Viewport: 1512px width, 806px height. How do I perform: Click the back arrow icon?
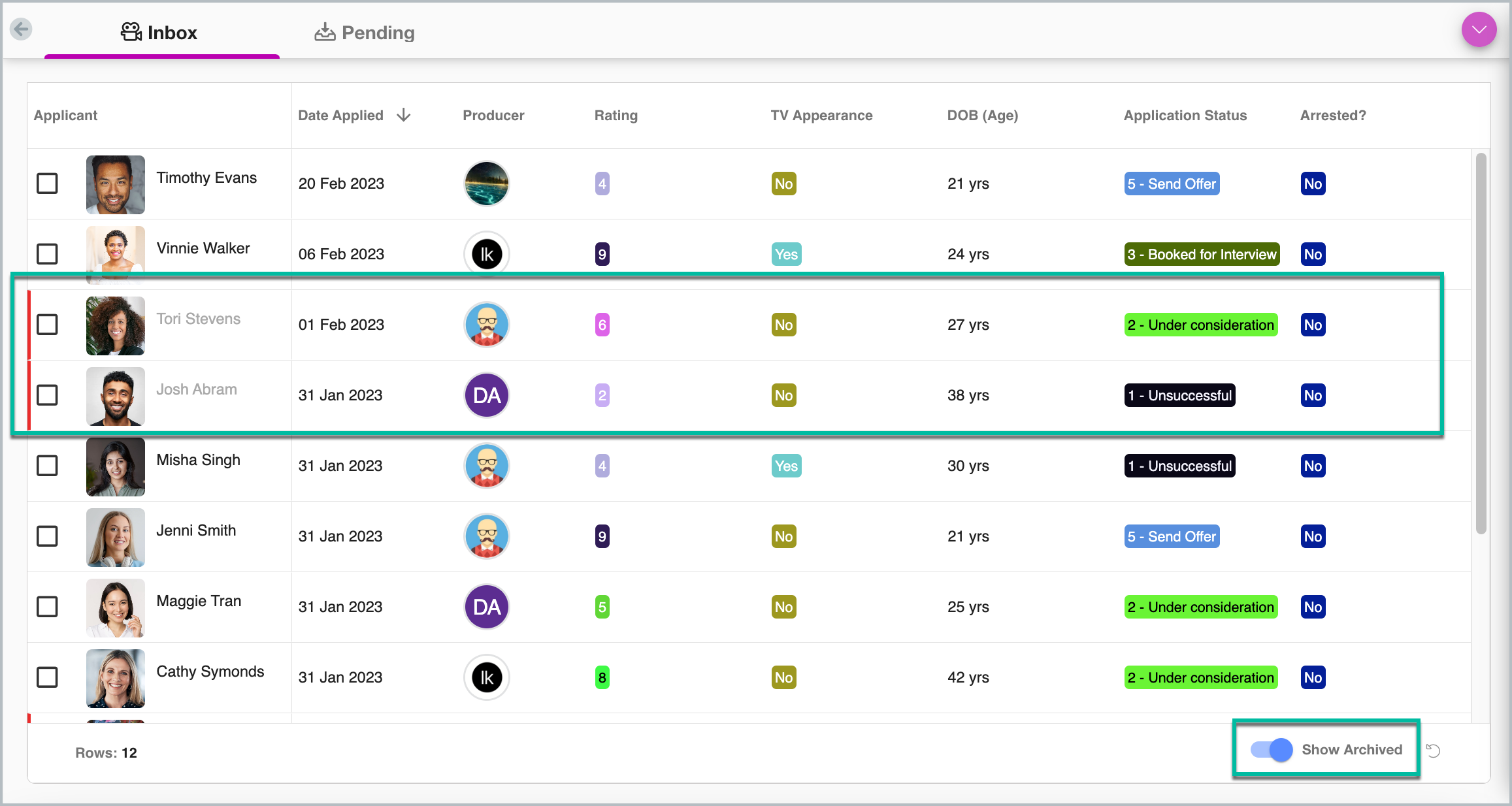[22, 29]
